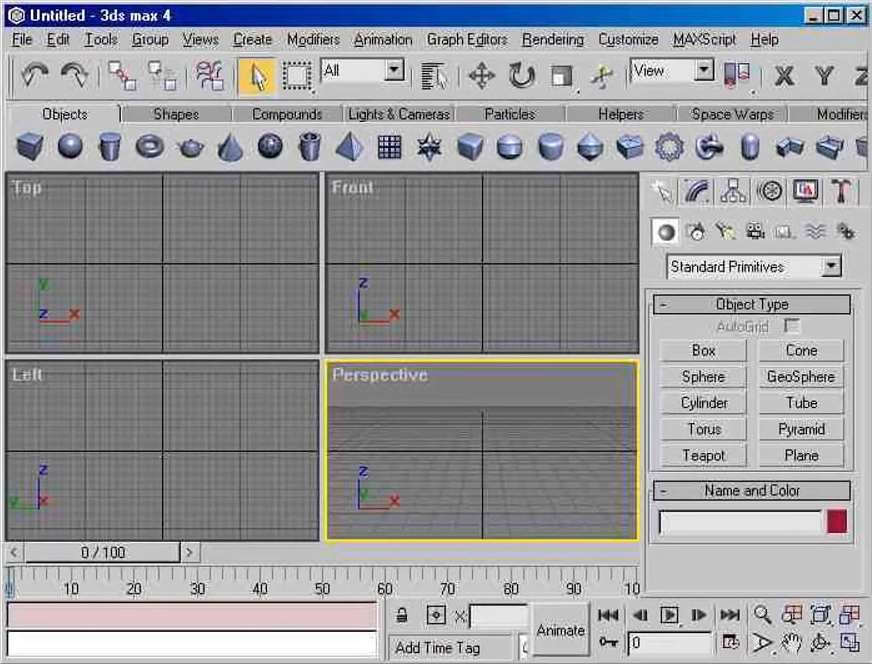Open the Standard Primitives dropdown
Image resolution: width=872 pixels, height=664 pixels.
pos(831,266)
